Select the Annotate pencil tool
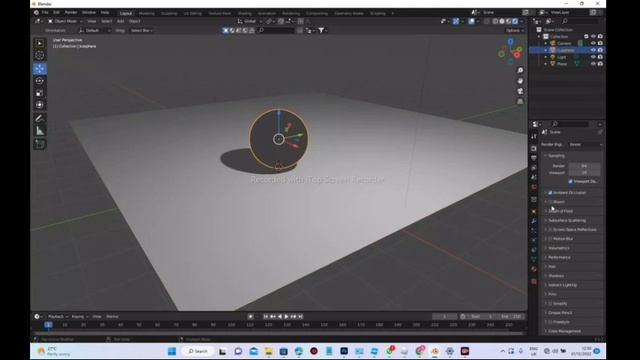The height and width of the screenshot is (360, 640). click(40, 118)
